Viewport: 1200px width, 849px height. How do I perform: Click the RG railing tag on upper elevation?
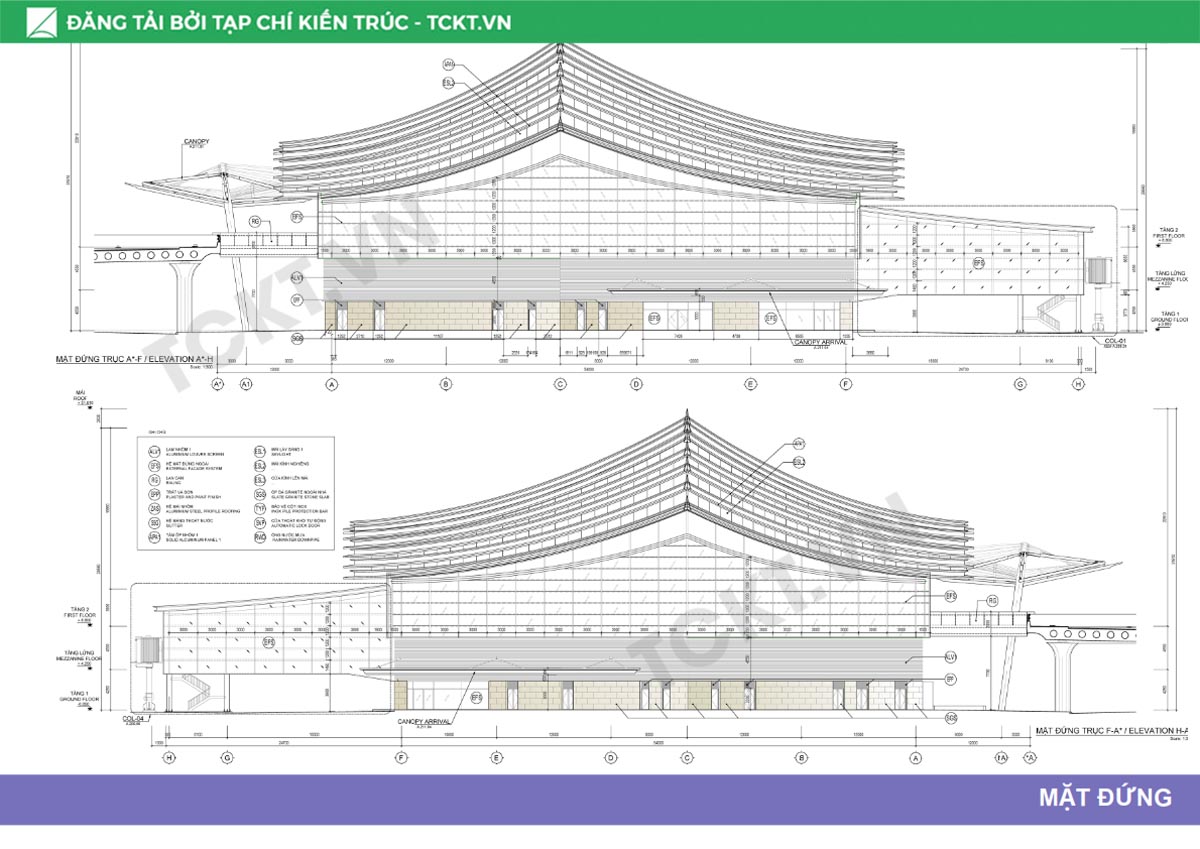(255, 221)
